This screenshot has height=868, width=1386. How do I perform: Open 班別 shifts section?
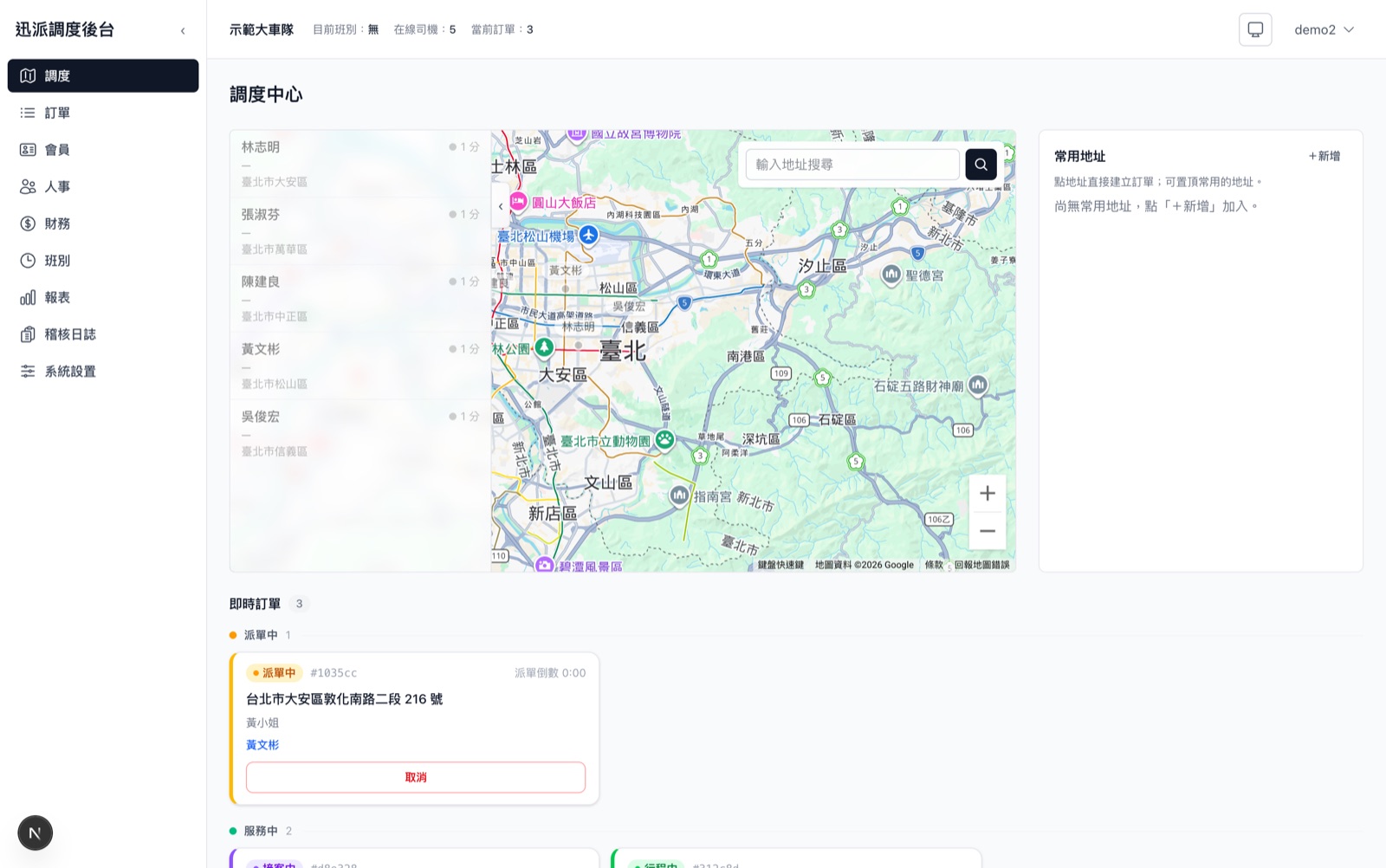103,260
